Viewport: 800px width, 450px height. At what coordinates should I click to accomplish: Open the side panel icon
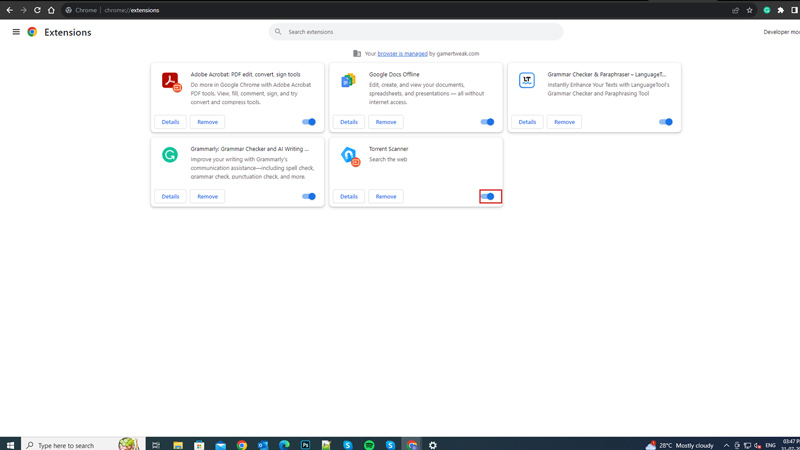point(794,10)
